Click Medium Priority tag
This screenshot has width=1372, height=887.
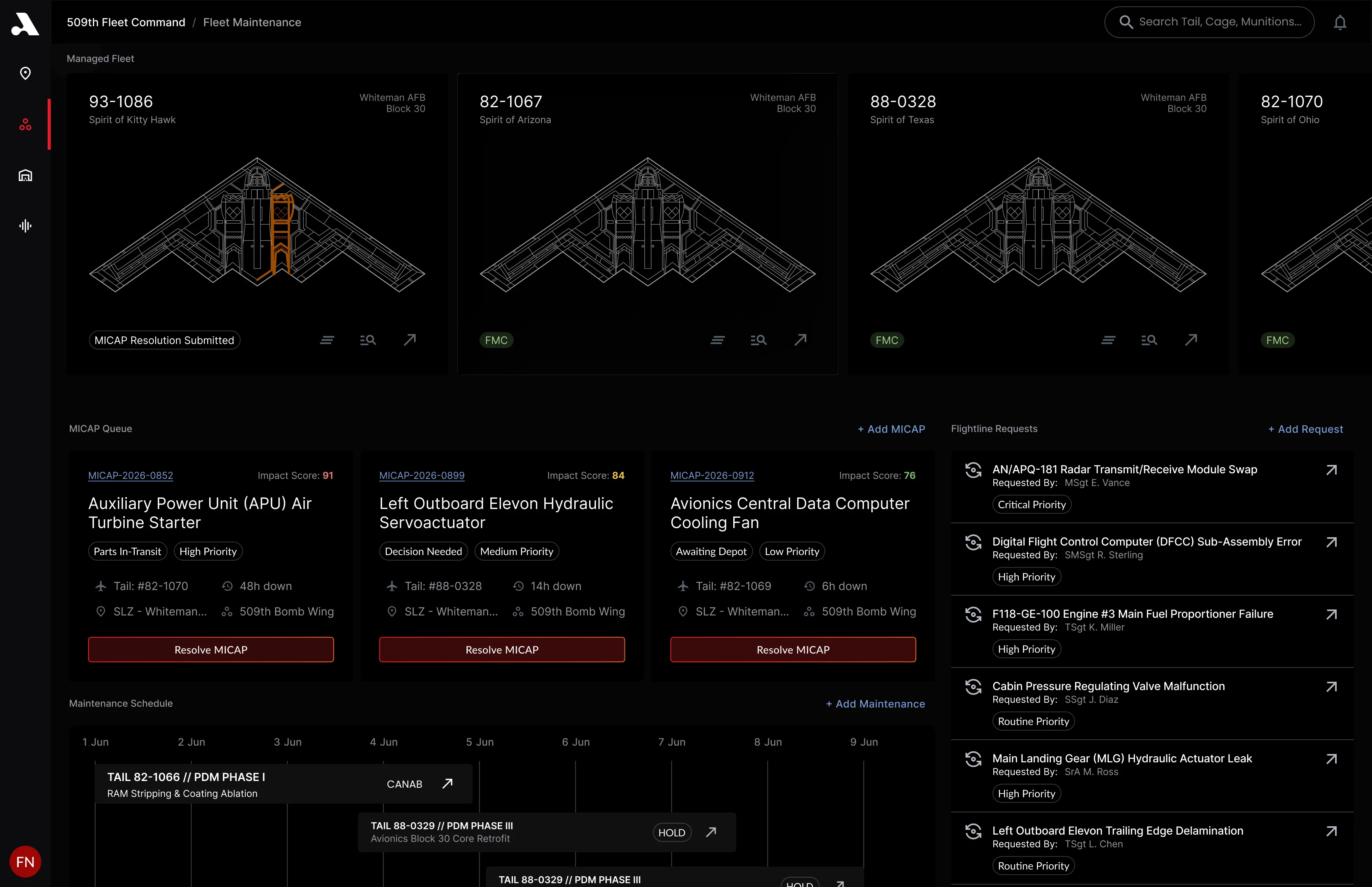coord(516,551)
